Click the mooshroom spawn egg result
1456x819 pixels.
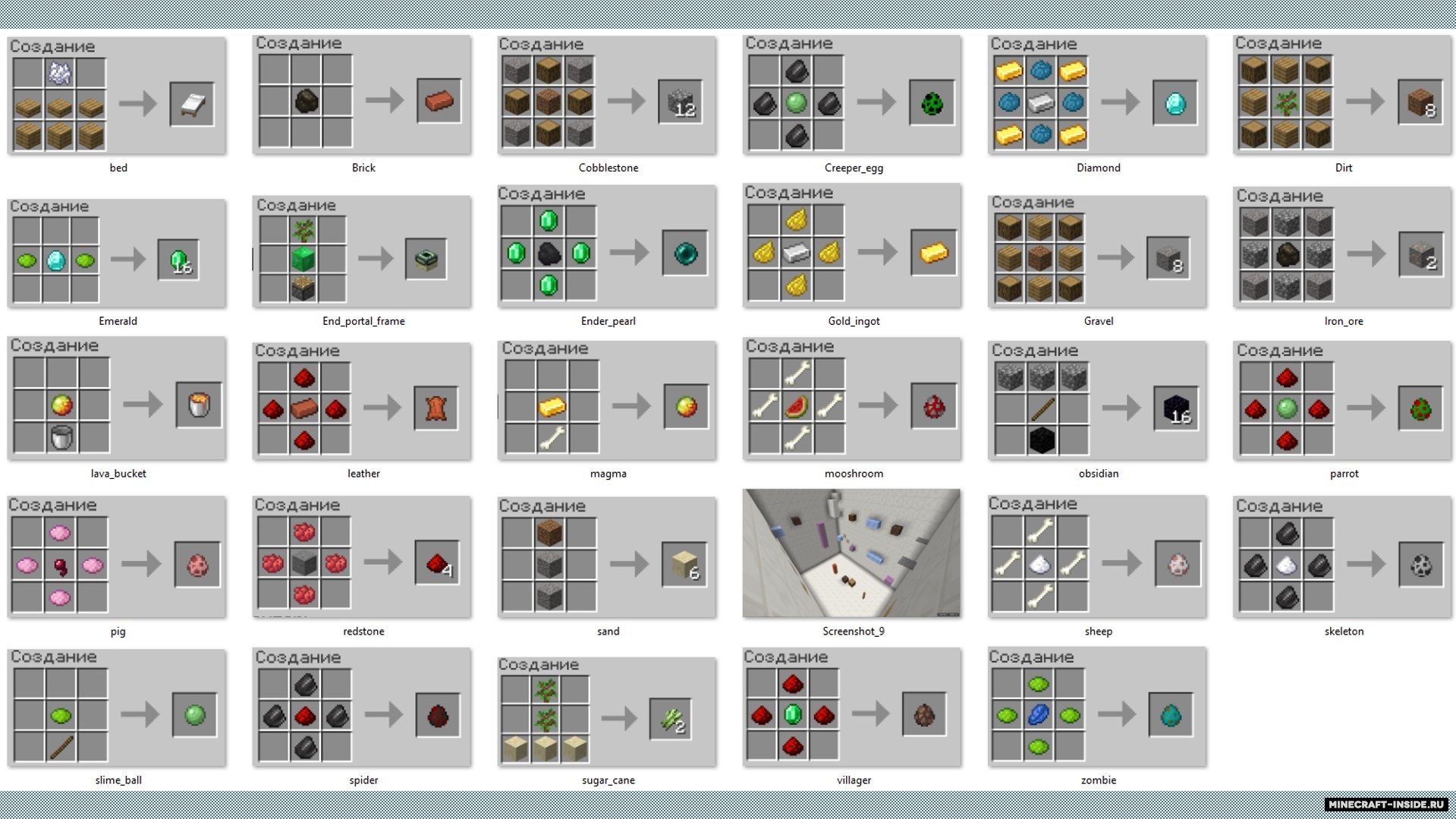934,406
